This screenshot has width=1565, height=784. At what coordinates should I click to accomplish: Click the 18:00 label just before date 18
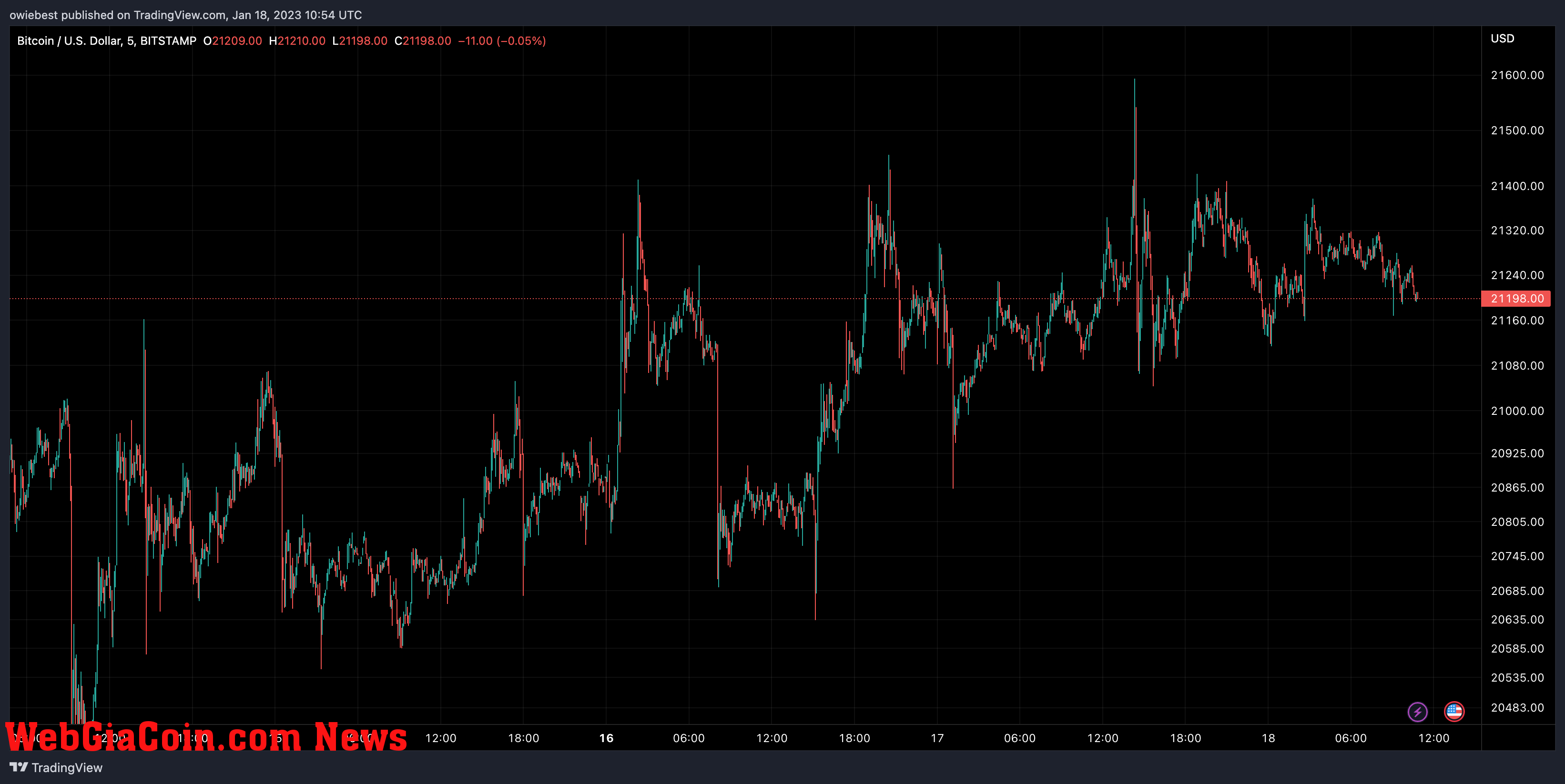point(1186,738)
